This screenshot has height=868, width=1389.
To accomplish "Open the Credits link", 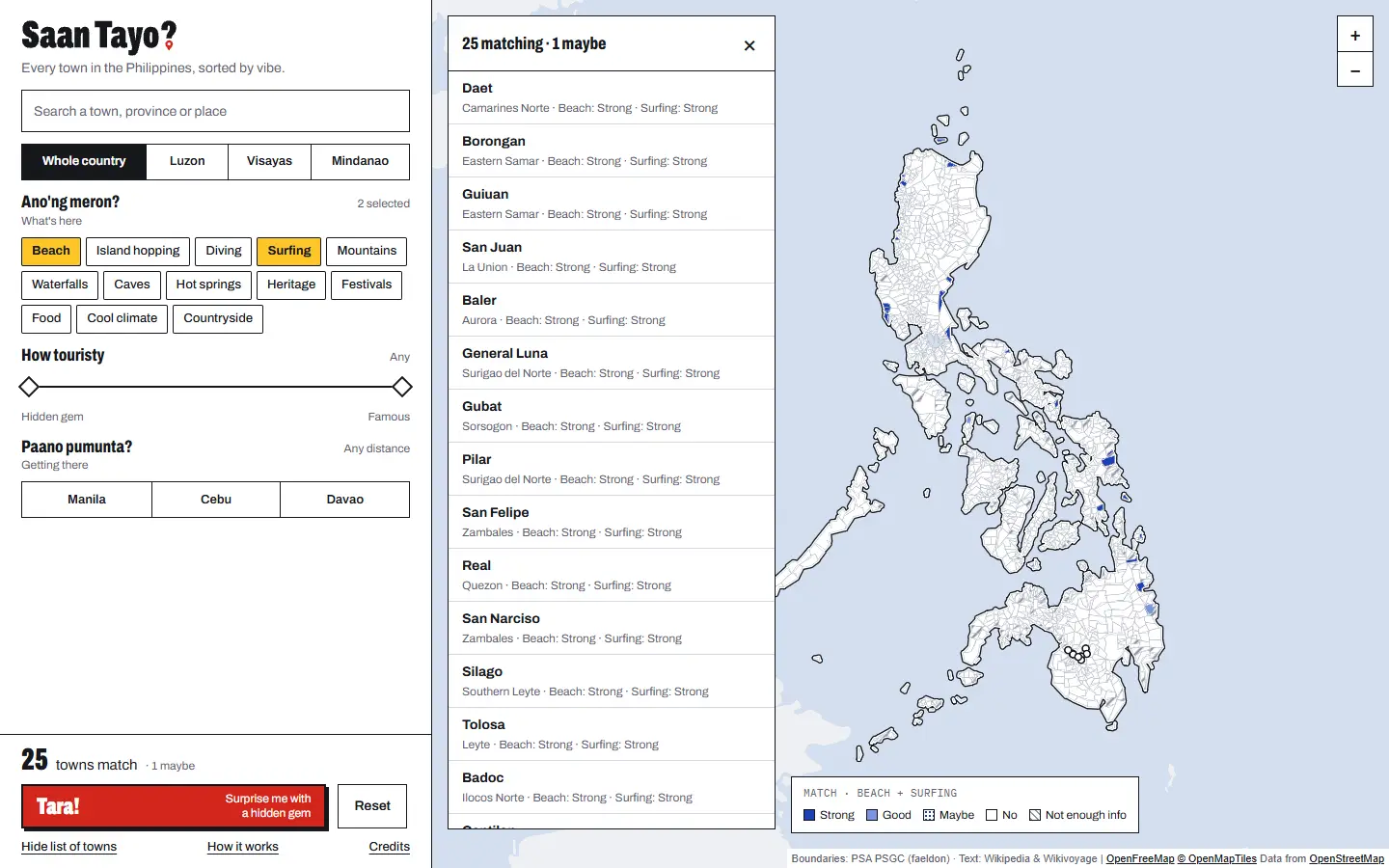I will point(390,847).
